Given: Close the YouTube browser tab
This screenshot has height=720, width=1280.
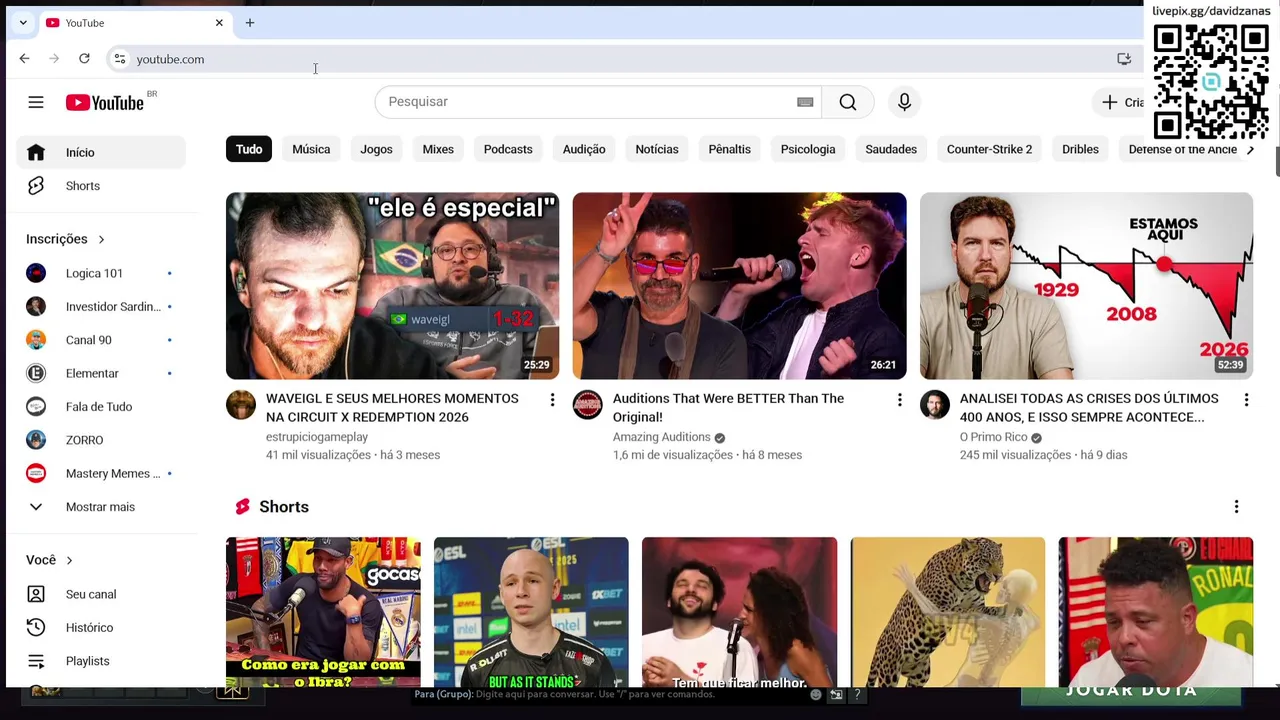Looking at the screenshot, I should click(219, 23).
